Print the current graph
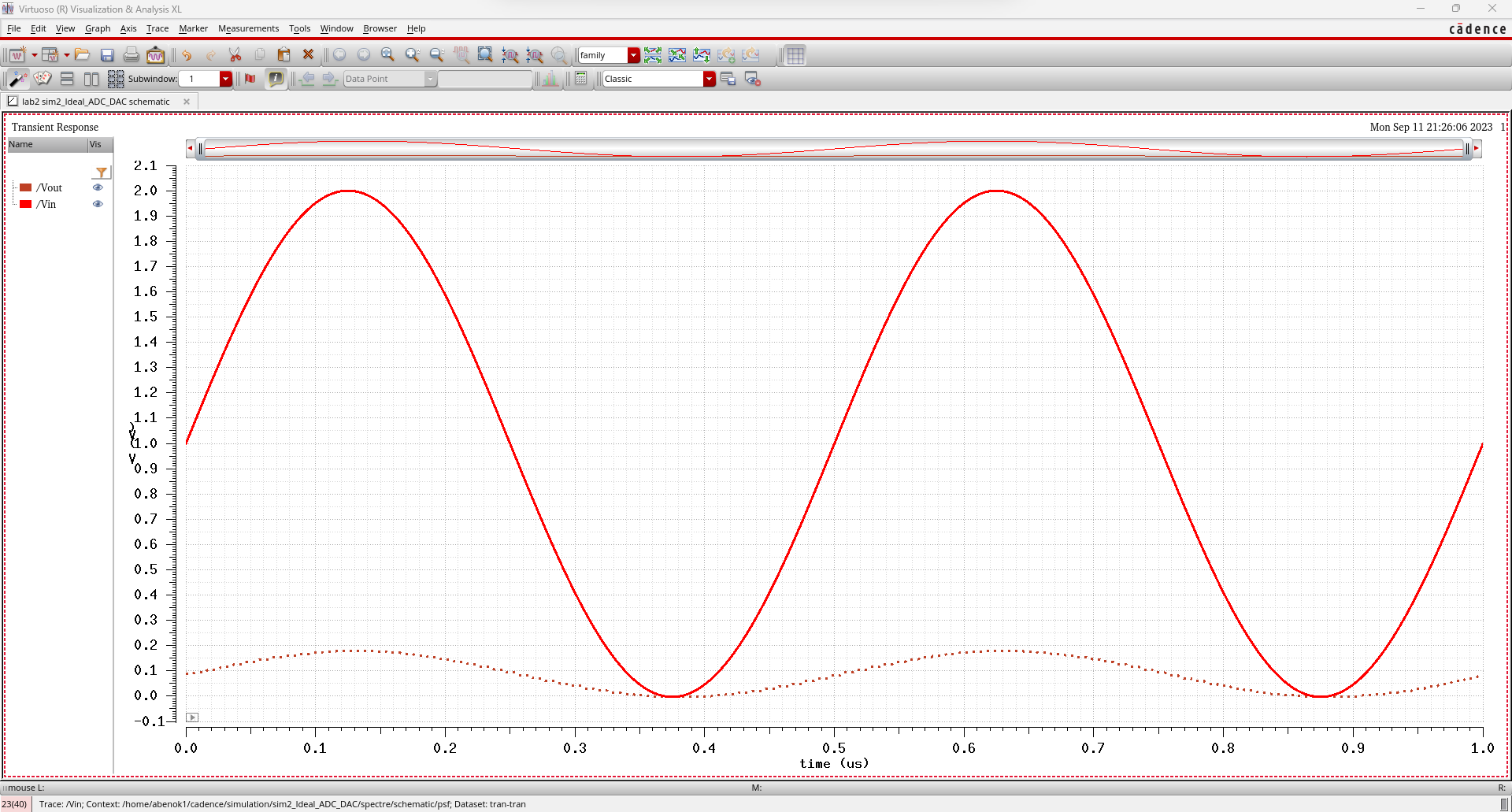The image size is (1512, 812). coord(132,55)
